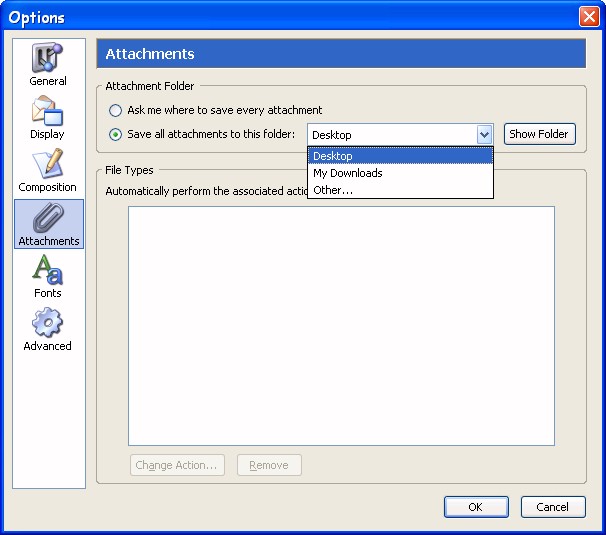Viewport: 606px width, 535px height.
Task: Click inside the empty File Types list
Action: [341, 326]
